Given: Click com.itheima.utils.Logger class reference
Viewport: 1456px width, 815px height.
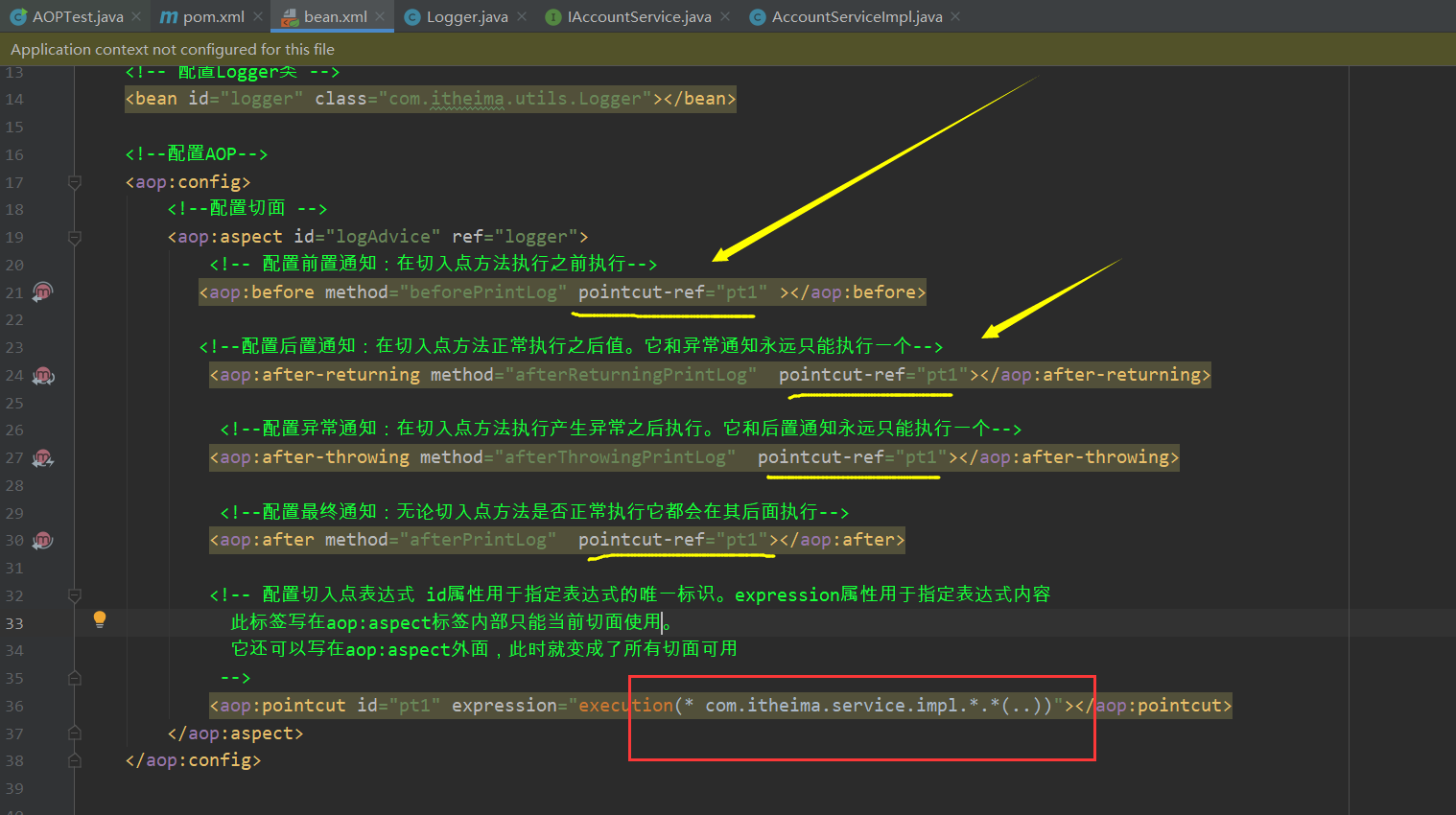Looking at the screenshot, I should [x=515, y=99].
